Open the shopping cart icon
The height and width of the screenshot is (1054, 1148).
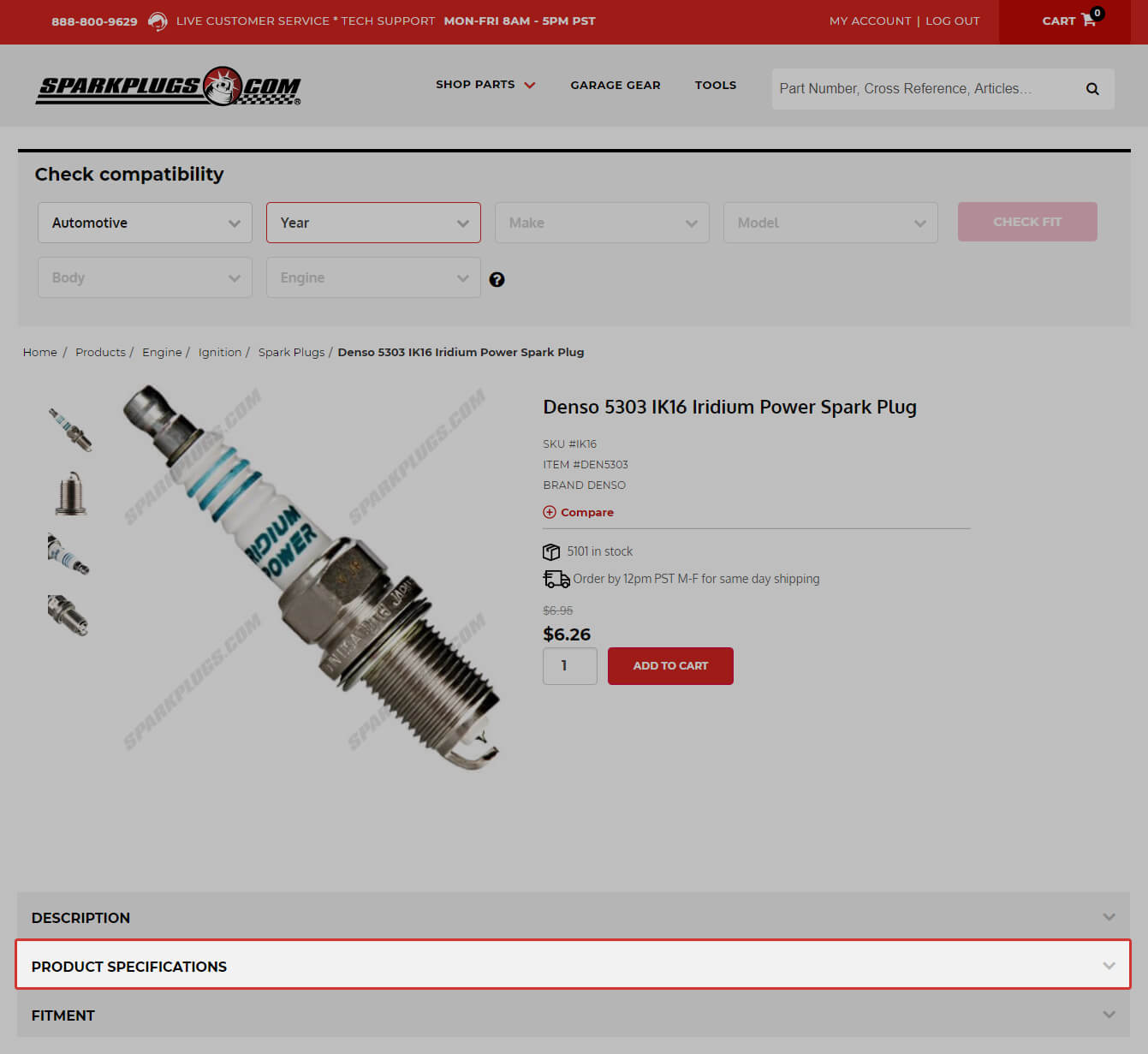pos(1088,20)
